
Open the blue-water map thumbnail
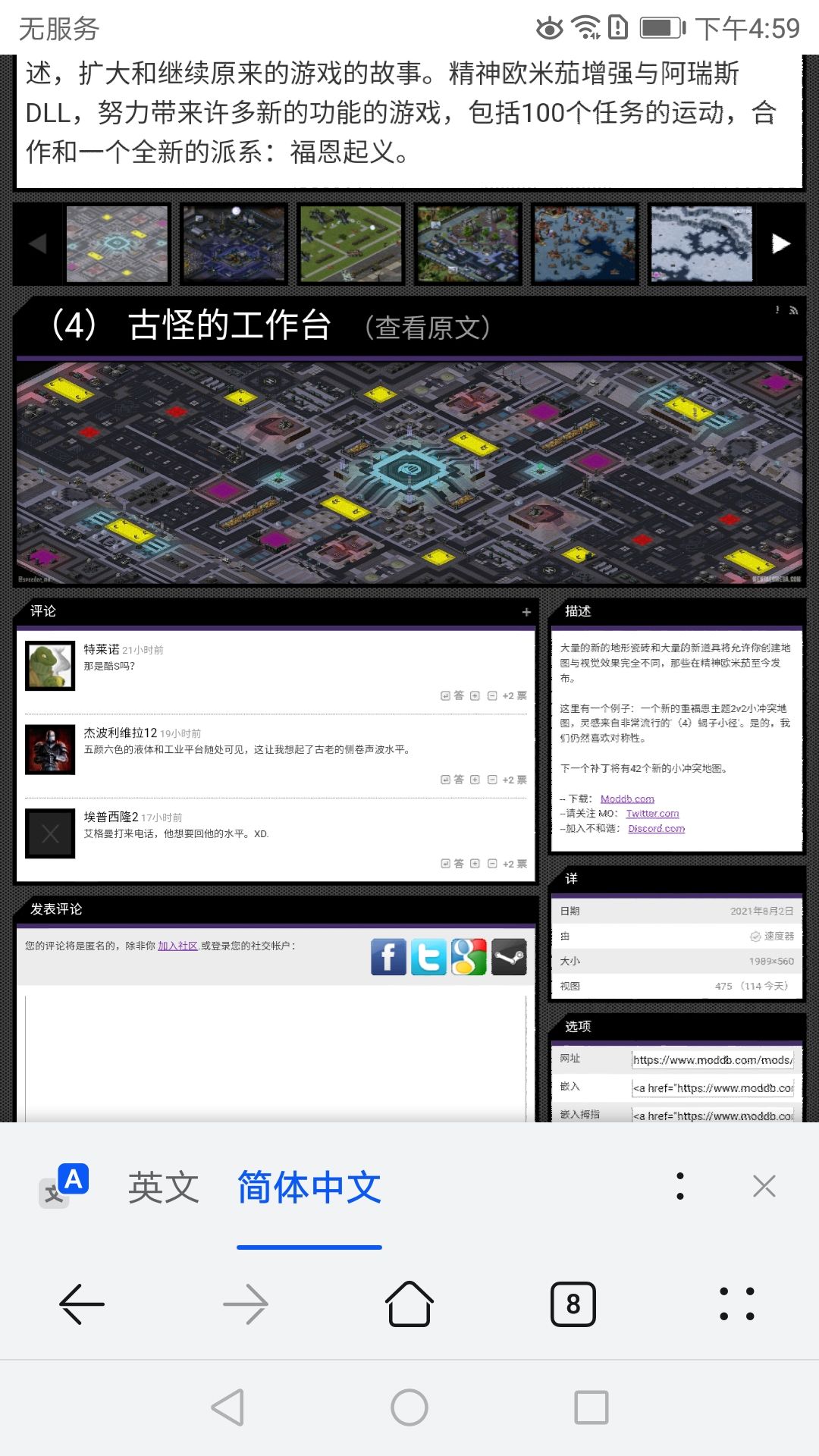585,243
